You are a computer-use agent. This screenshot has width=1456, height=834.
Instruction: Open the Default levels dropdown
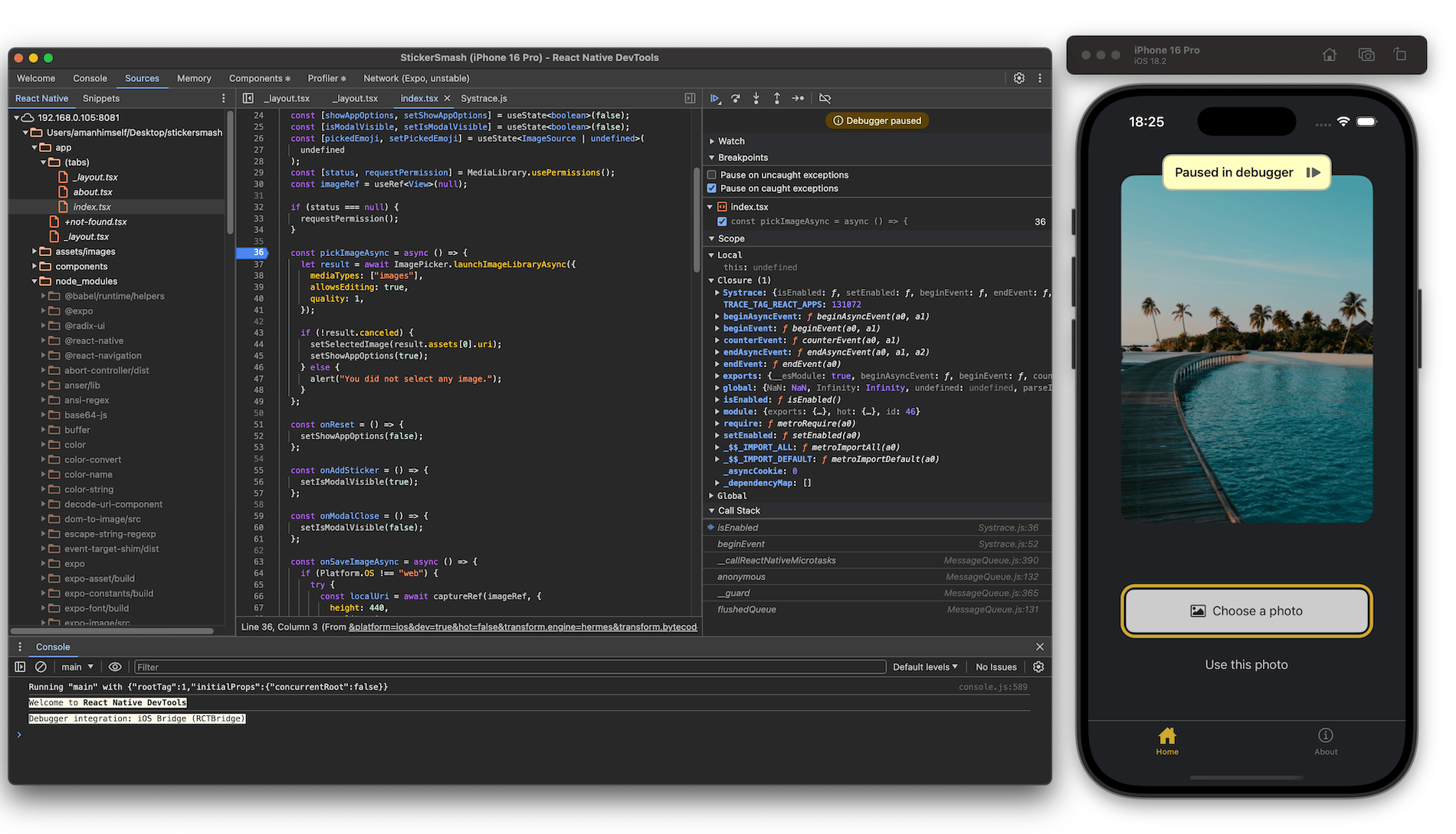click(924, 666)
